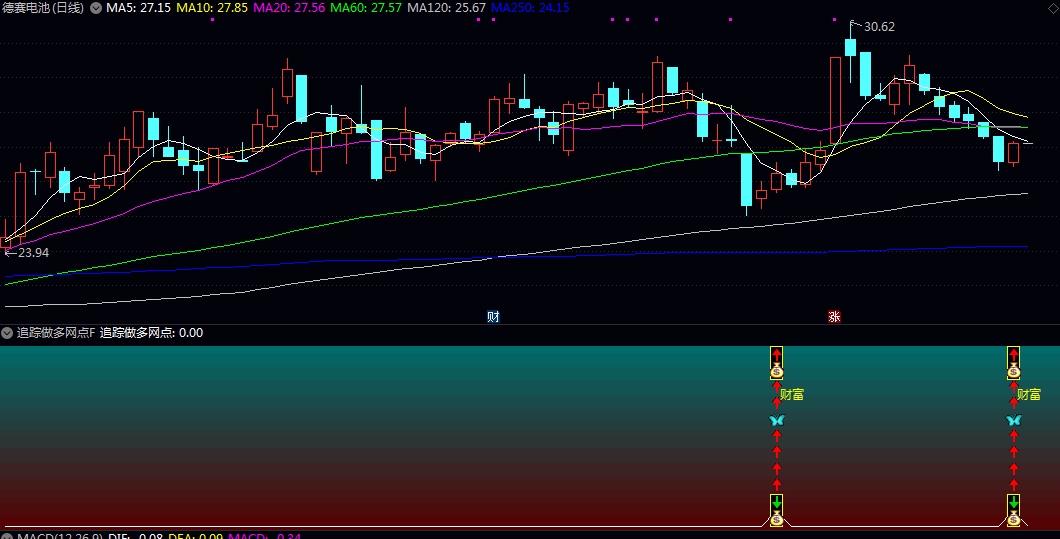
Task: Click the right signal's top money bag icon
Action: (1013, 371)
